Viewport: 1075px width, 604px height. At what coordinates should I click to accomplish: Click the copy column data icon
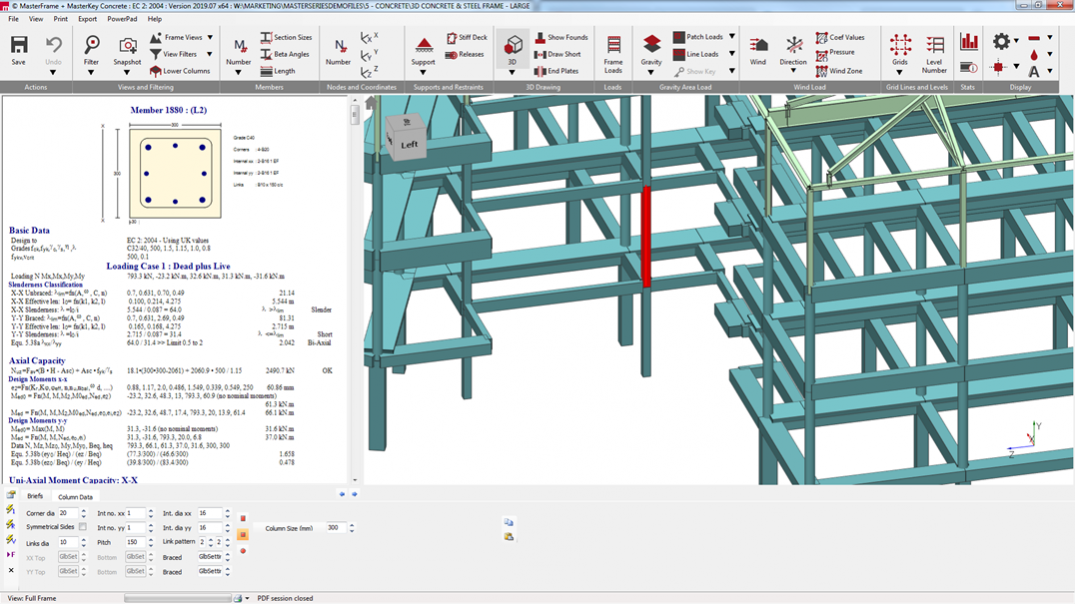coord(509,522)
